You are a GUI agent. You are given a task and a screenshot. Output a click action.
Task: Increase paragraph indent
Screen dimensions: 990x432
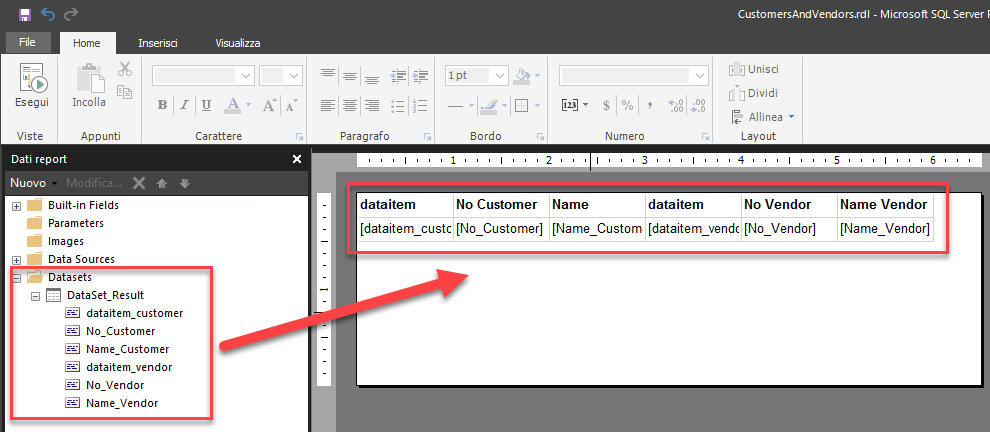tap(420, 75)
